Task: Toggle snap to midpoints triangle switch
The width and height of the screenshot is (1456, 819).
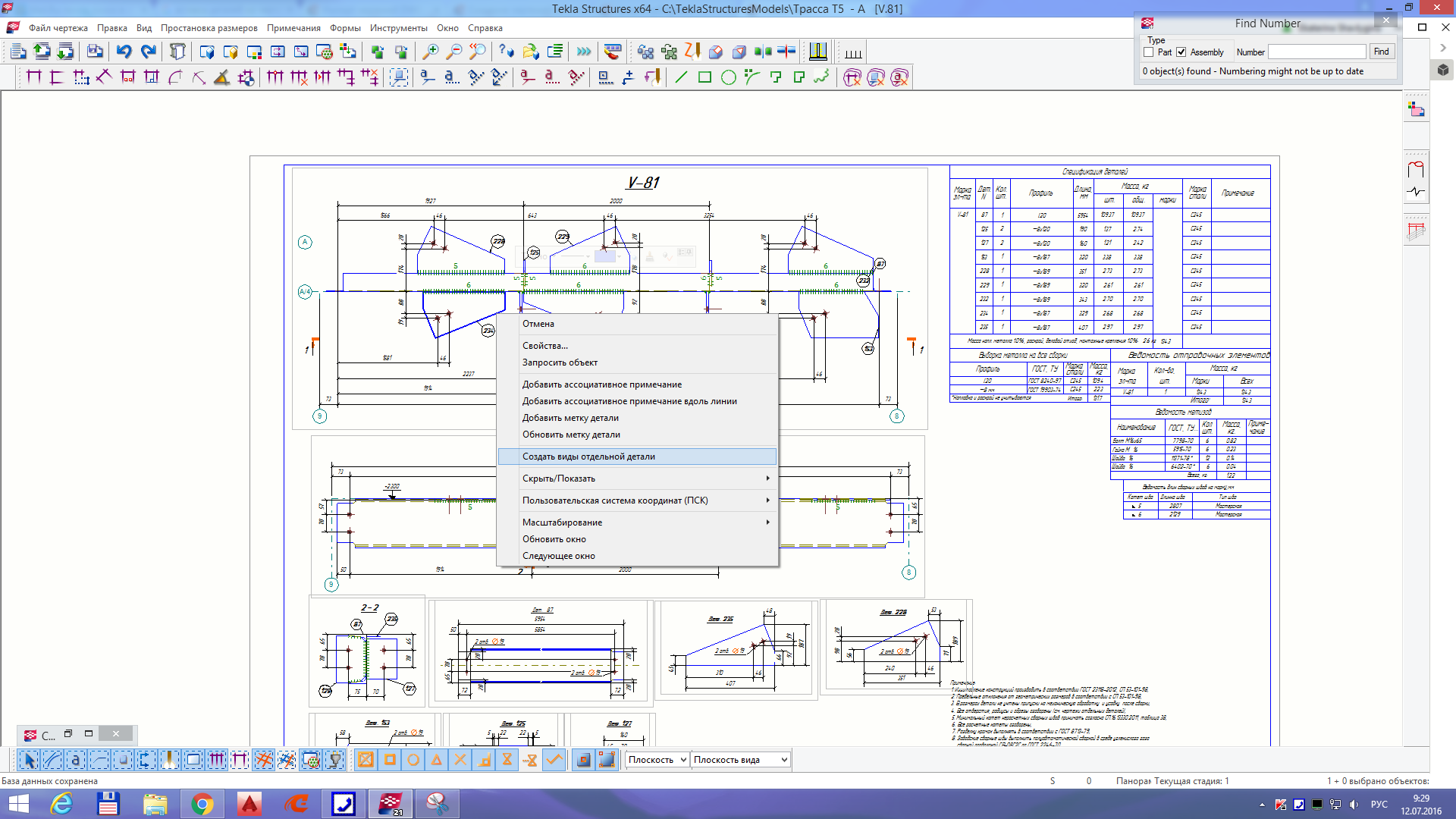Action: [x=437, y=760]
